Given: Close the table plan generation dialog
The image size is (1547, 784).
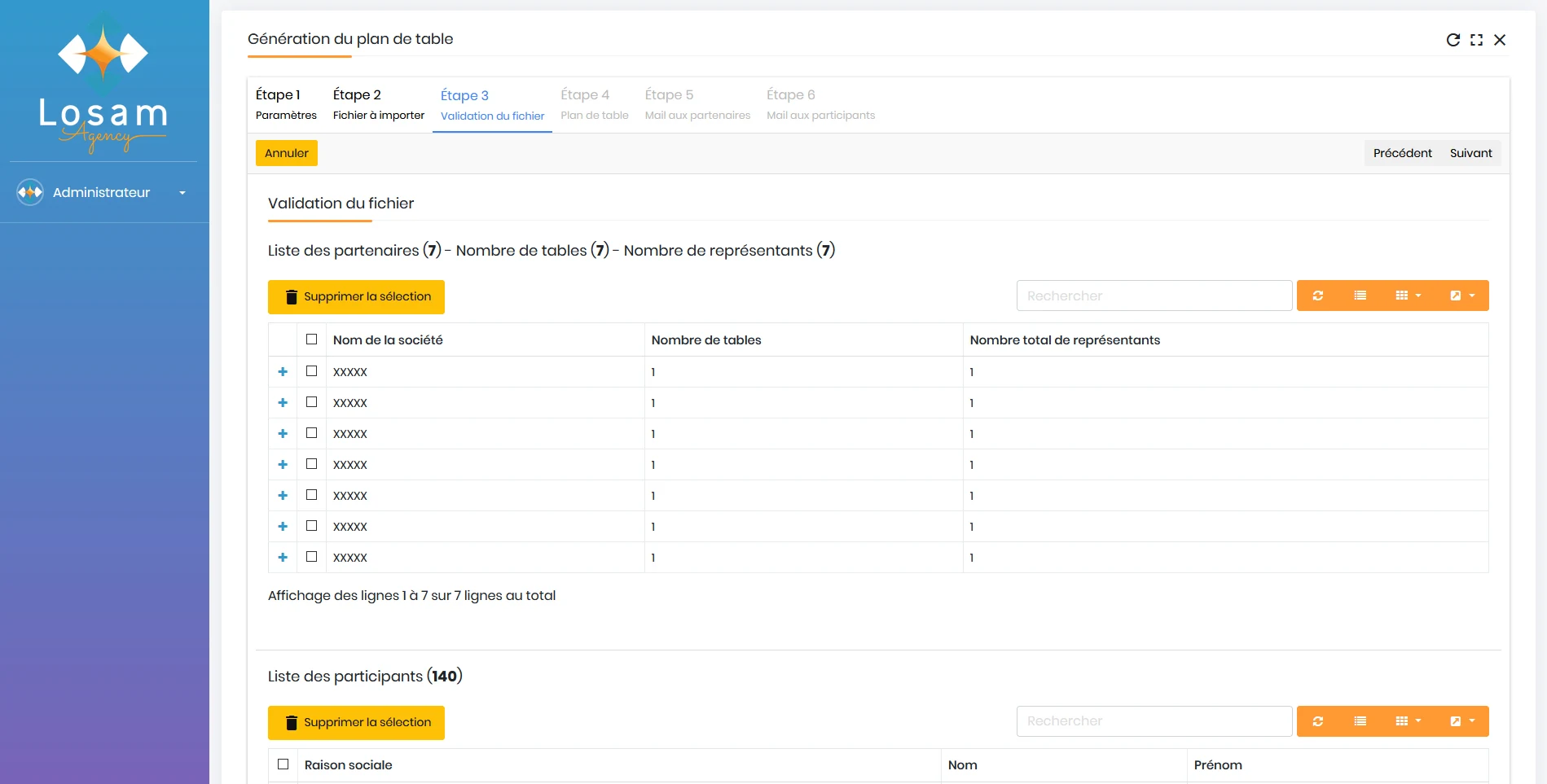Looking at the screenshot, I should [1500, 40].
